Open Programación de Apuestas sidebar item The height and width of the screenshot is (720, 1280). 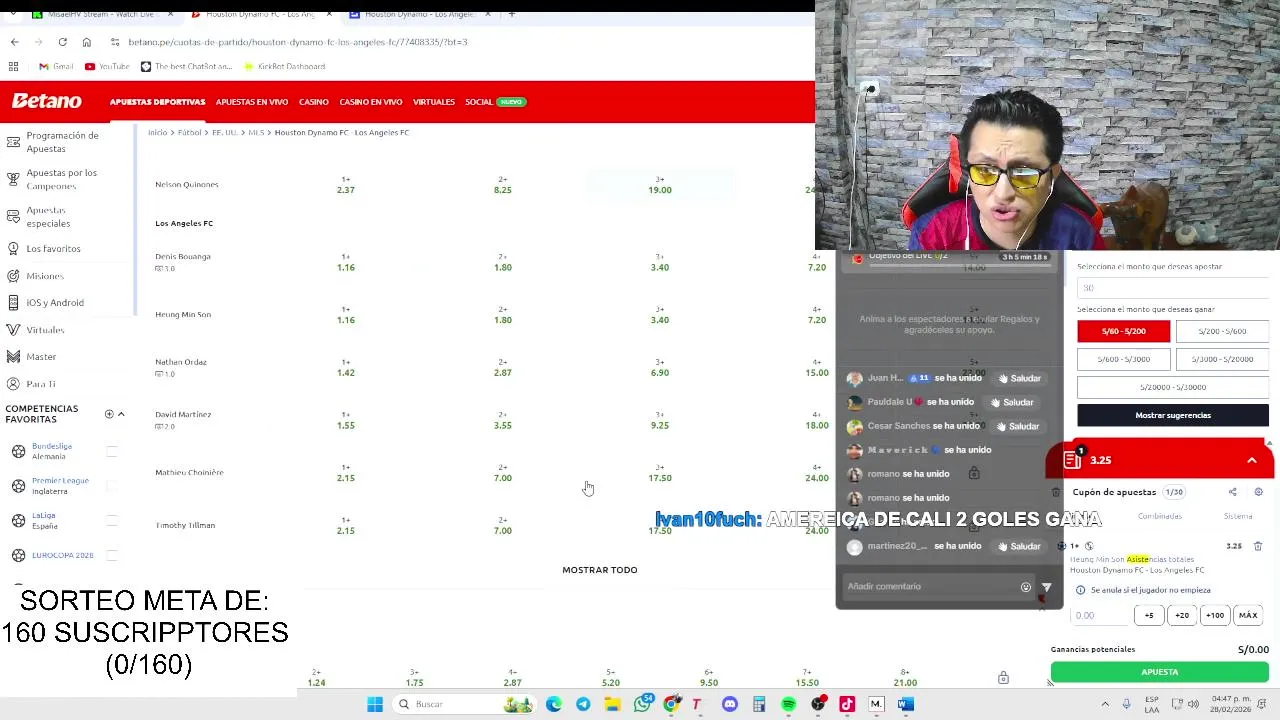click(62, 141)
